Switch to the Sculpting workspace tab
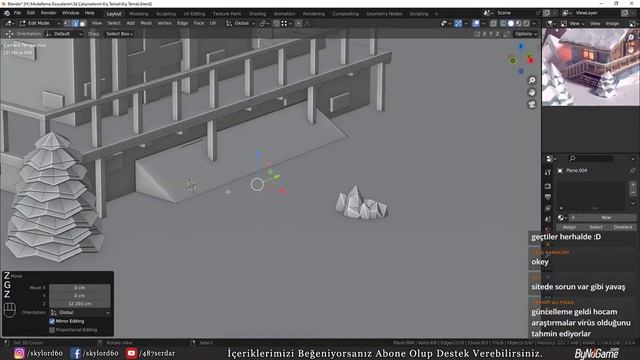Image resolution: width=640 pixels, height=360 pixels. (166, 13)
